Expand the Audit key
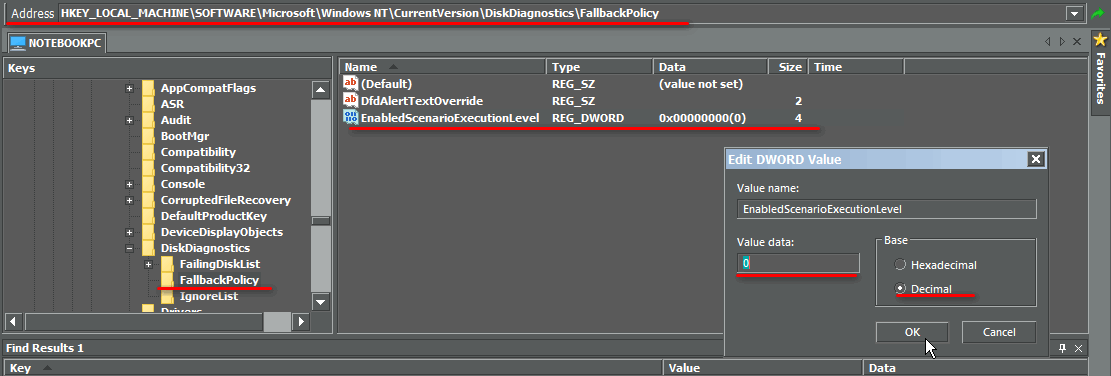 [x=129, y=120]
